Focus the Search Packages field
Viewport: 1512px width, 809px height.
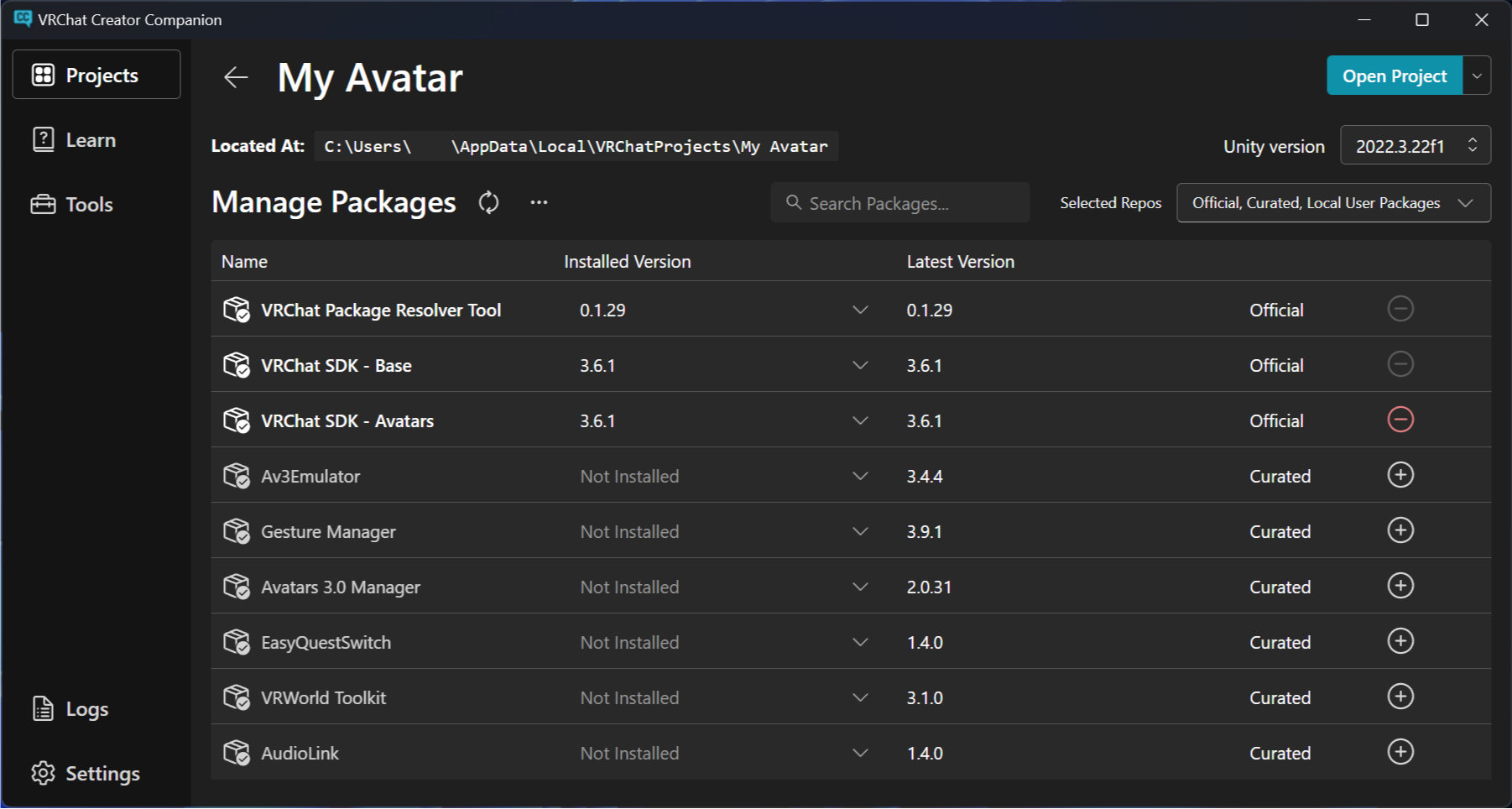(899, 202)
